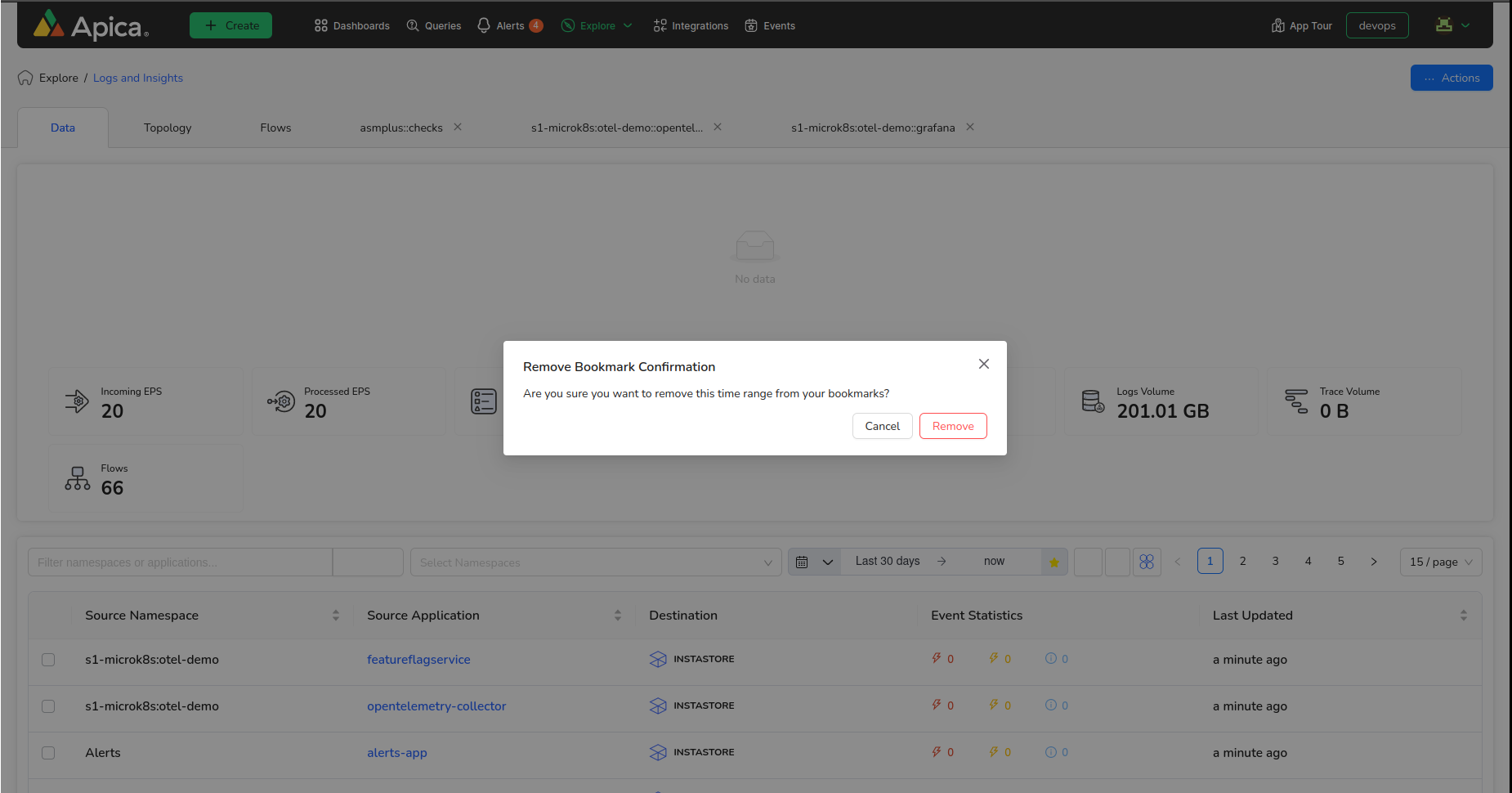Close the s1-microk8s:otel-demo::grafana tab
This screenshot has height=793, width=1512.
969,127
